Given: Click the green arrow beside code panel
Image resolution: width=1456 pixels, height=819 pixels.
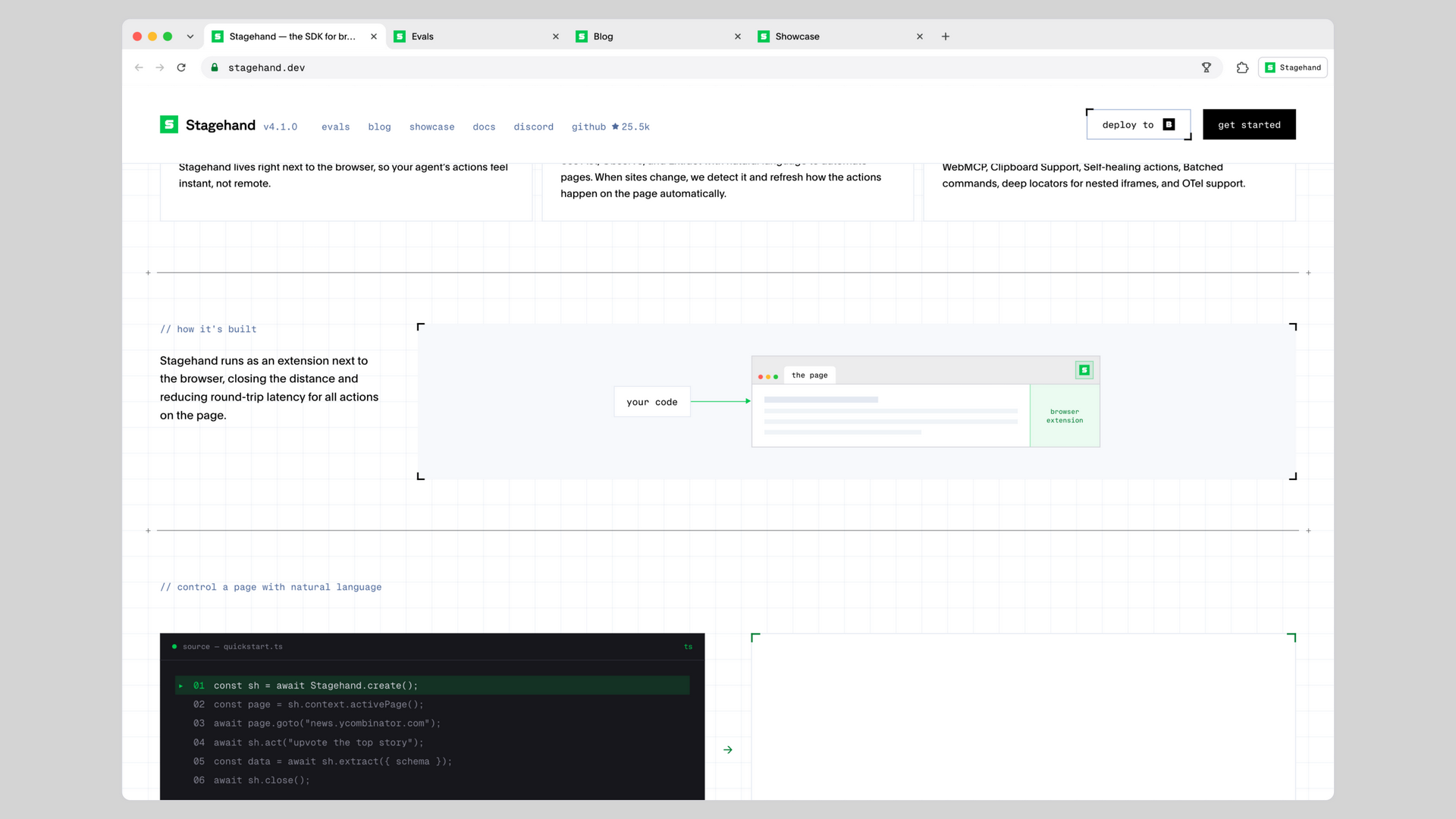Looking at the screenshot, I should [728, 749].
